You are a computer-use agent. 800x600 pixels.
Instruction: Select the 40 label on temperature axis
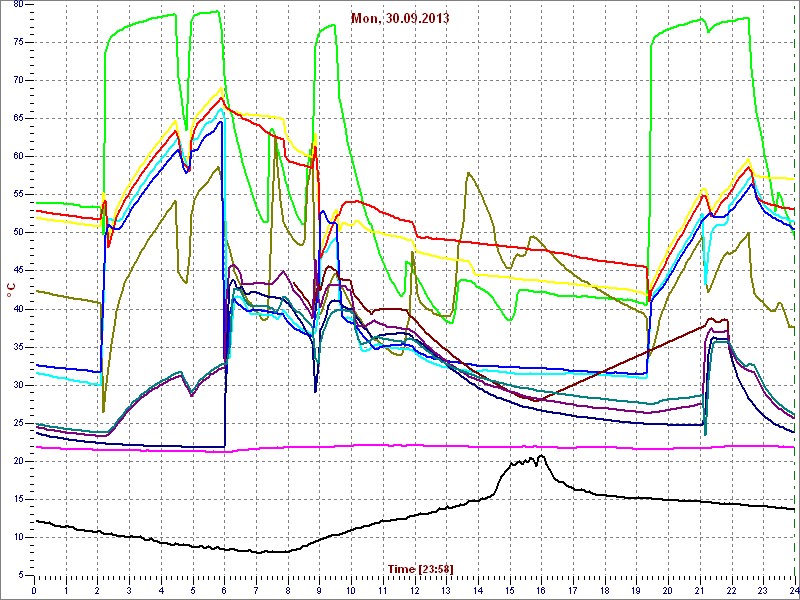(x=17, y=309)
